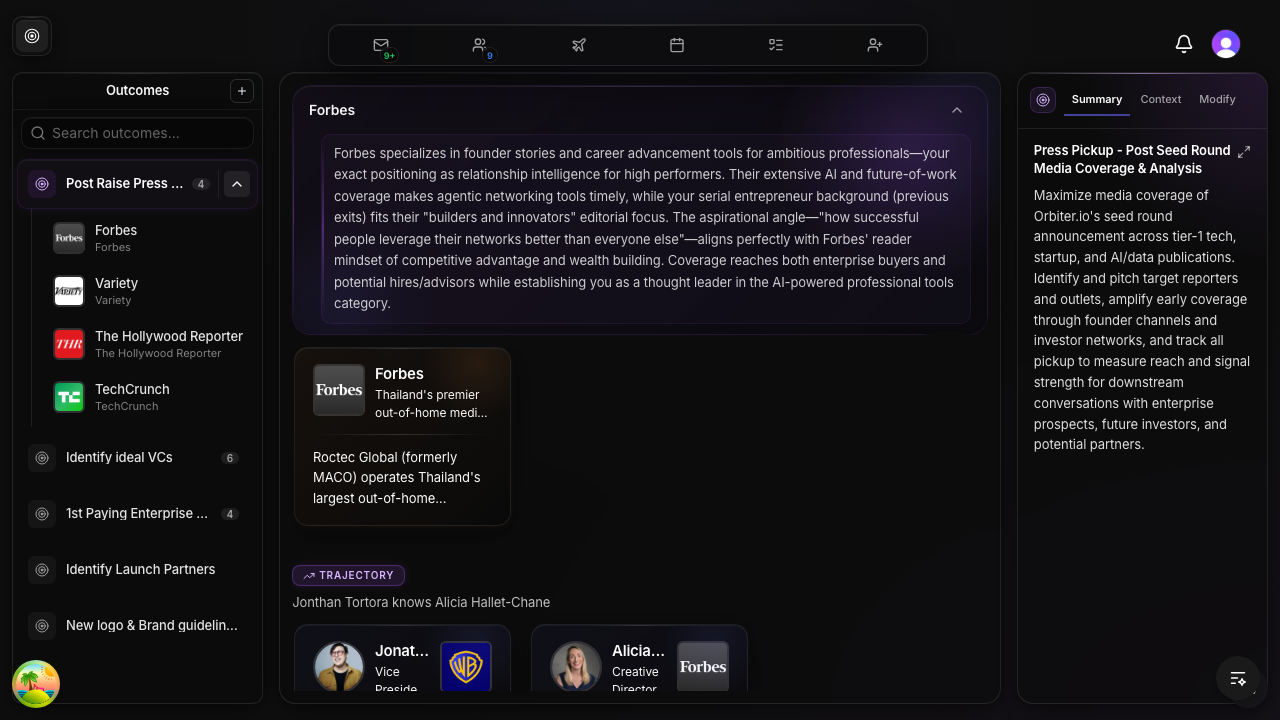The width and height of the screenshot is (1280, 720).
Task: Switch to the Context tab
Action: [1160, 99]
